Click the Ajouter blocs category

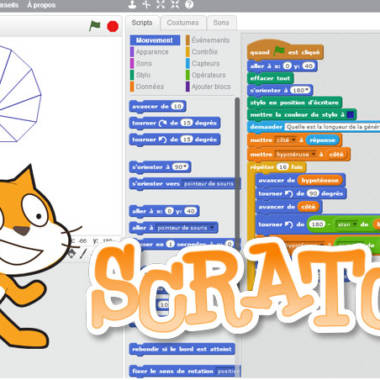pos(211,87)
